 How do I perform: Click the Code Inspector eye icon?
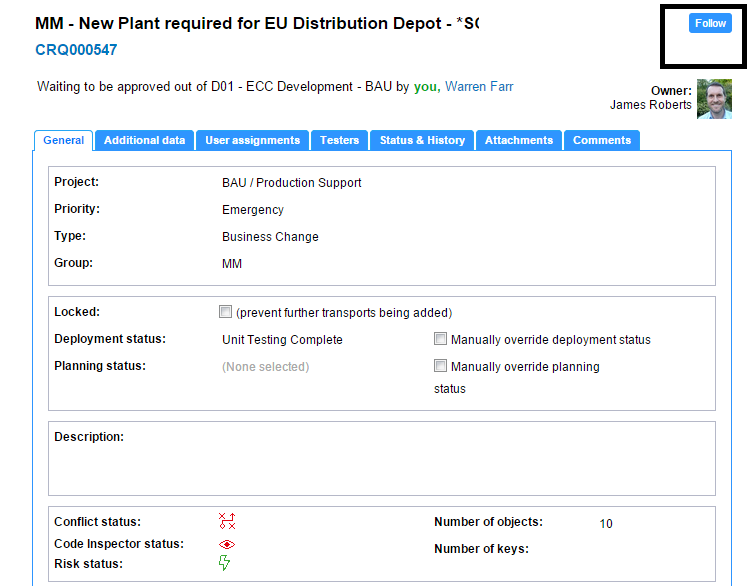[x=227, y=544]
